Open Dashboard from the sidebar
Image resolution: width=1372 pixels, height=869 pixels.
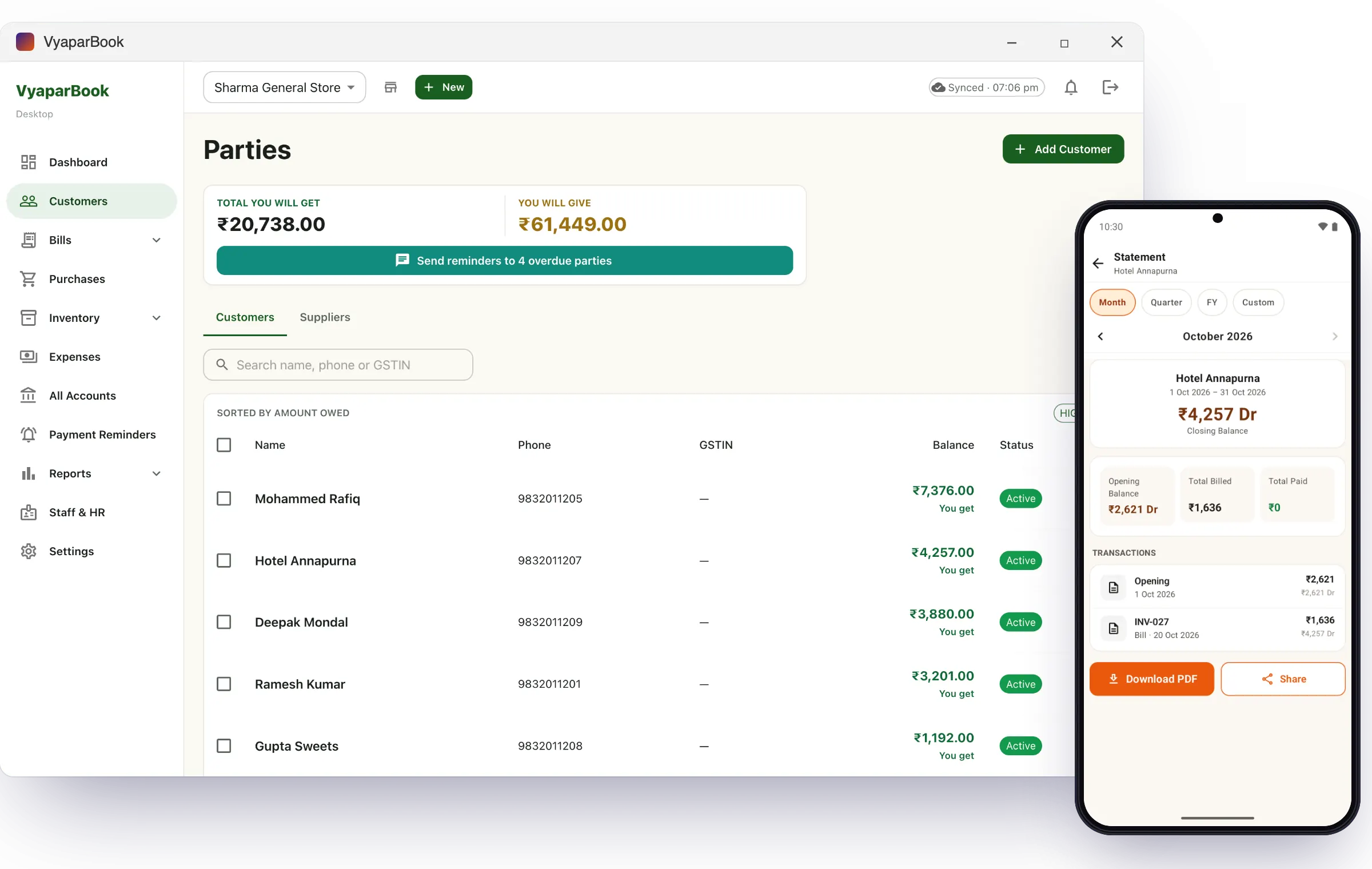[x=91, y=162]
